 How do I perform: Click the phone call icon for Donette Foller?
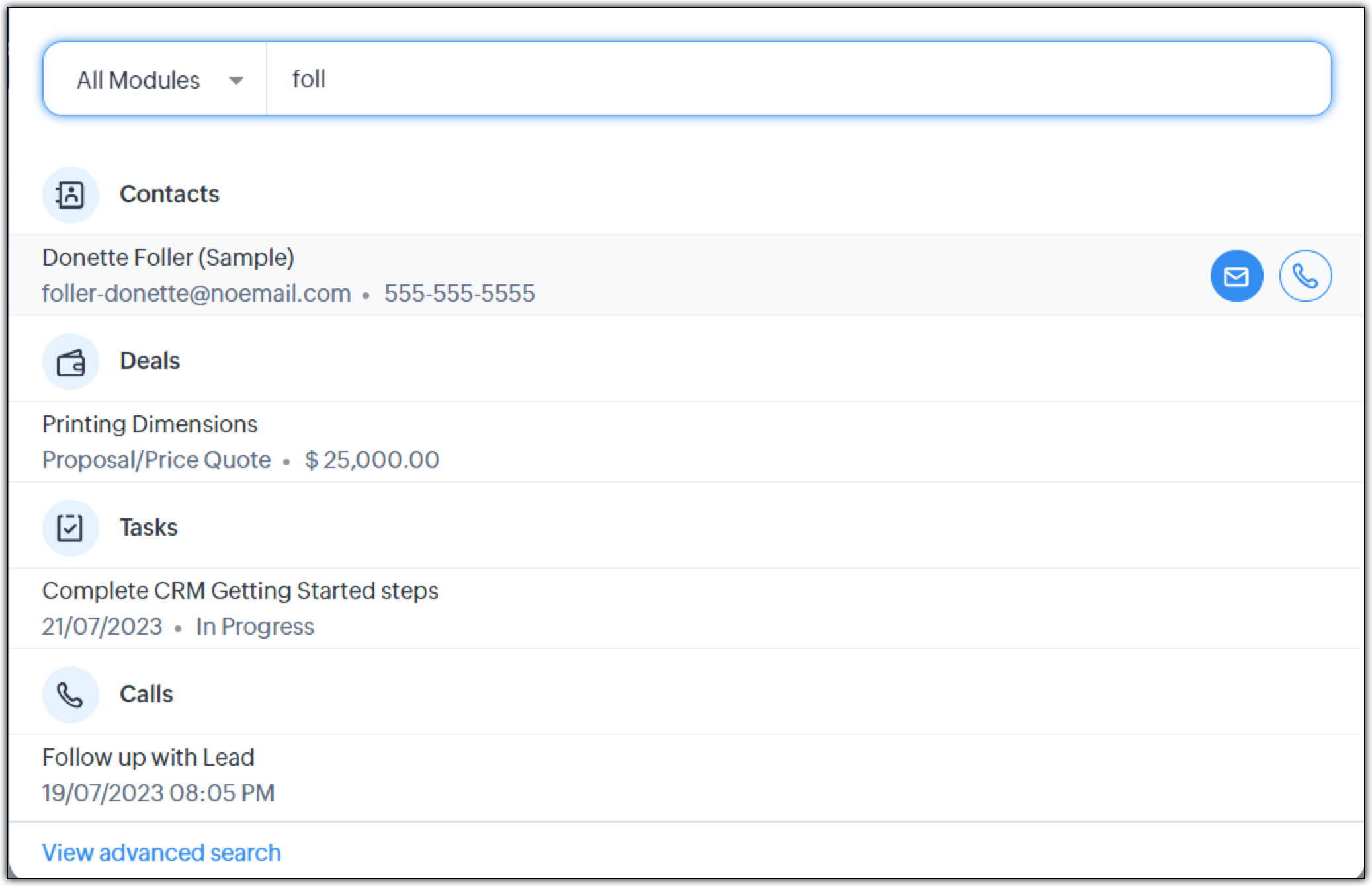click(1305, 276)
